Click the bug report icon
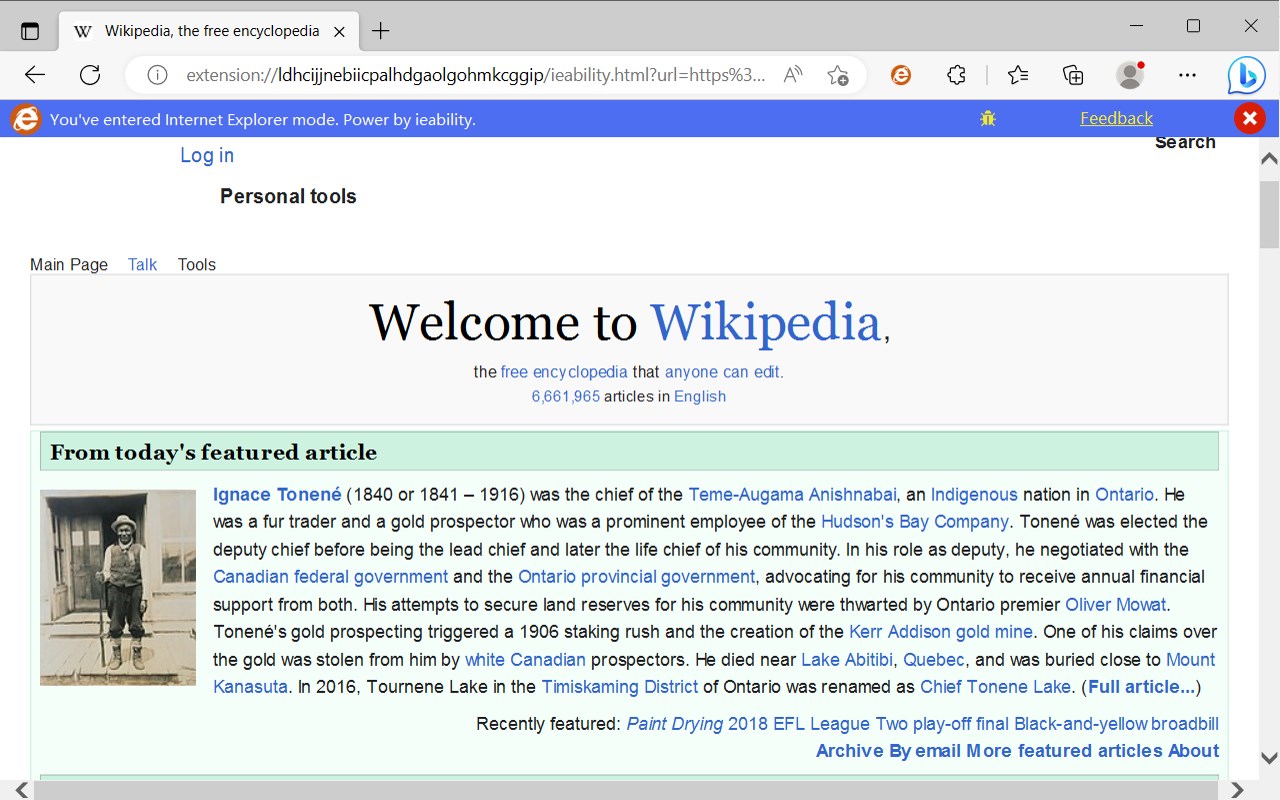This screenshot has height=800, width=1280. coord(988,119)
